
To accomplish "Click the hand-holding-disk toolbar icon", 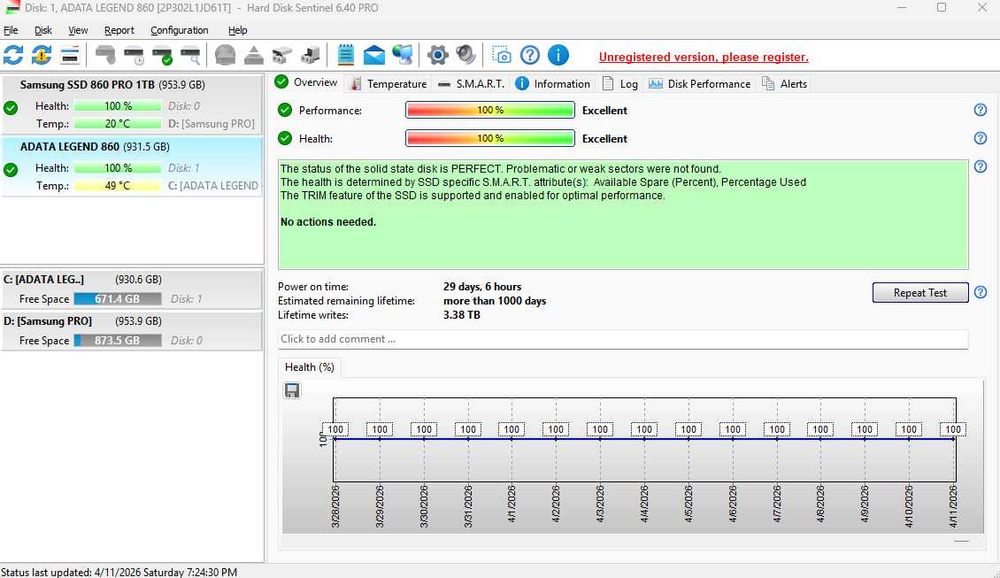I will 105,56.
